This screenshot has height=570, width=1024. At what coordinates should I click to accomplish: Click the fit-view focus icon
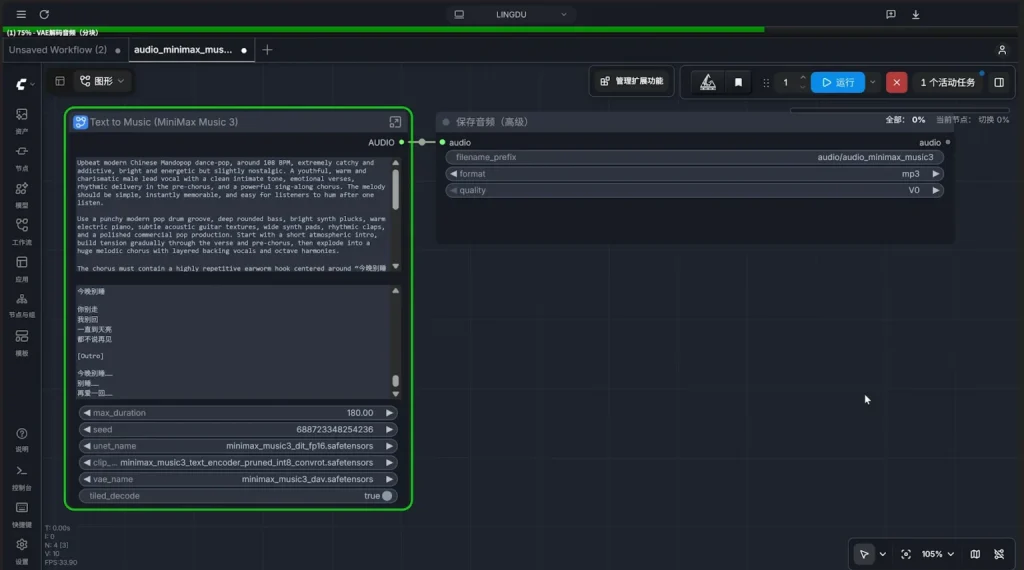tap(906, 554)
